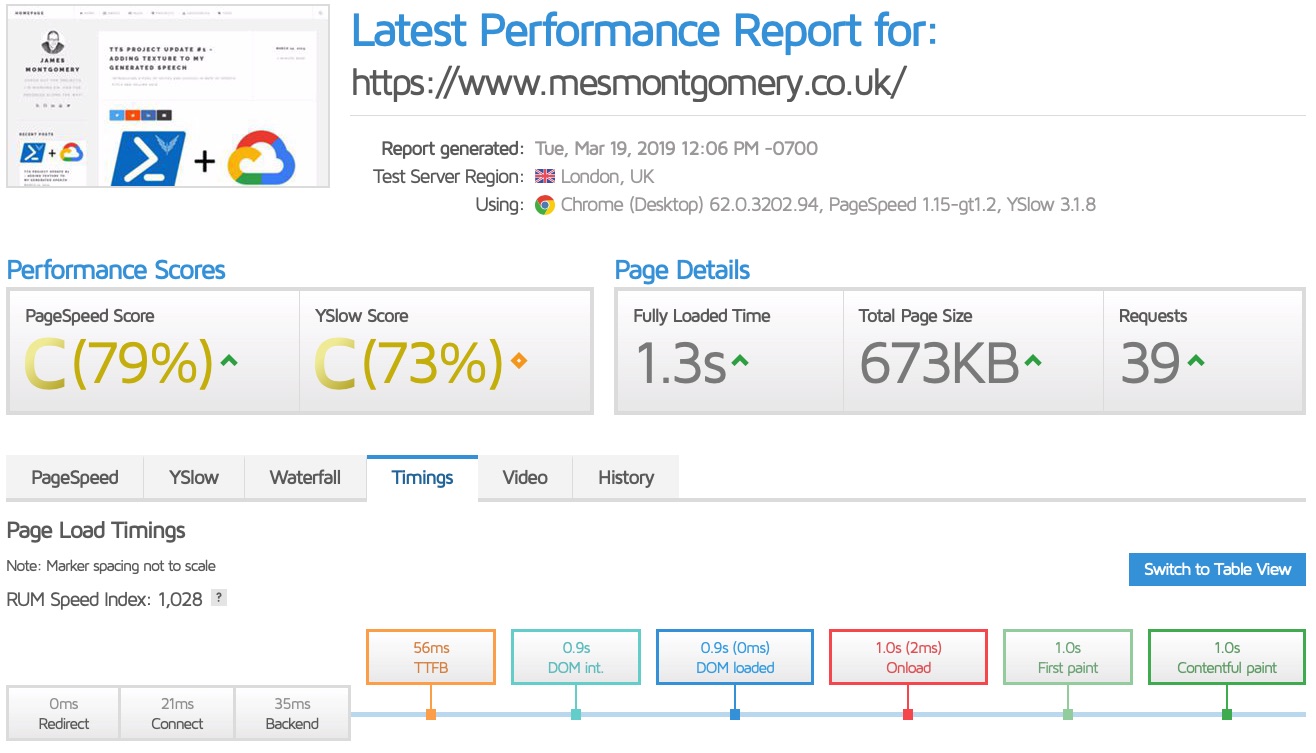The image size is (1316, 753).
Task: Click the green arrow next to 673KB
Action: (1032, 361)
